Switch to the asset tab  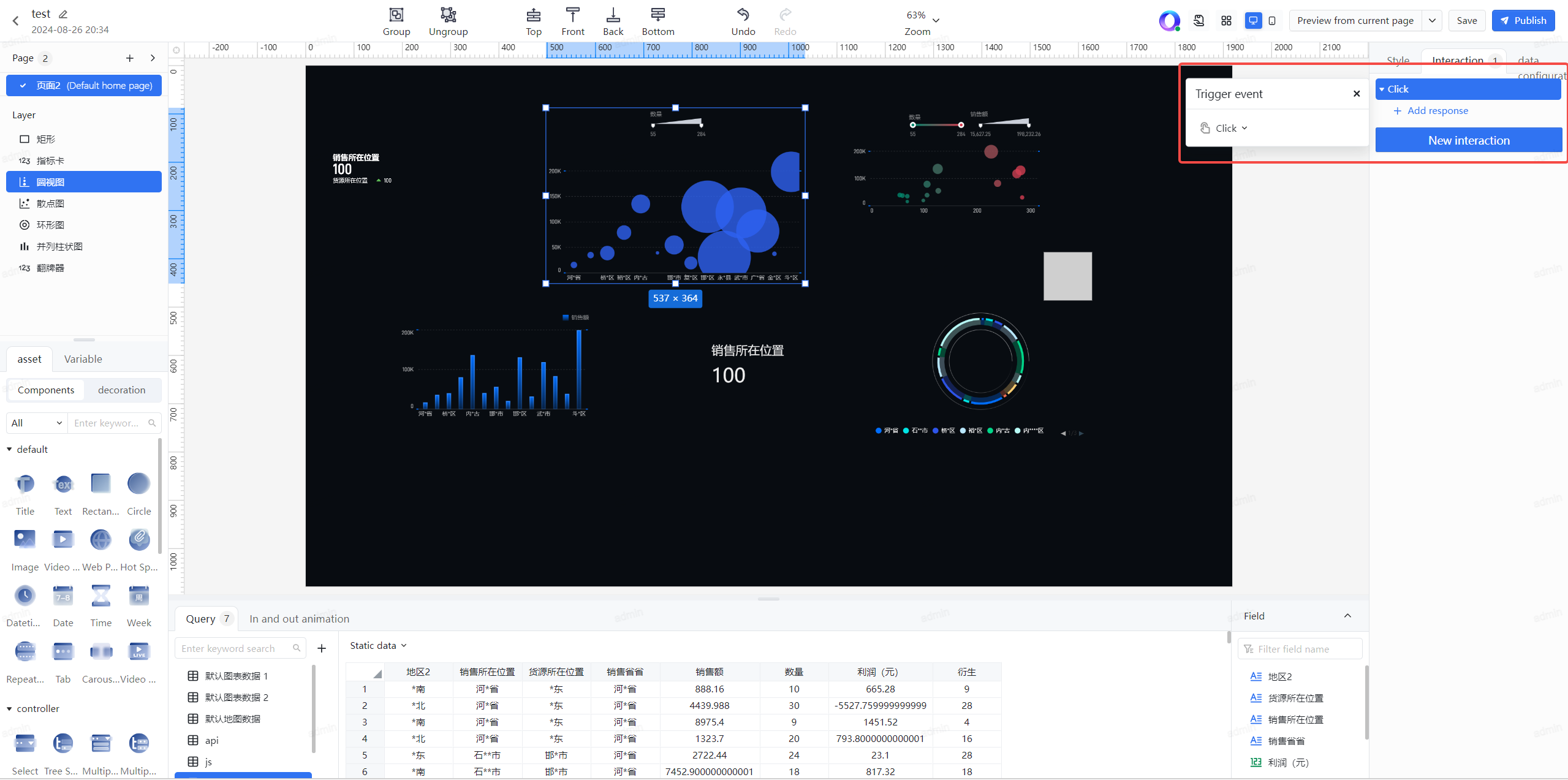click(x=29, y=359)
